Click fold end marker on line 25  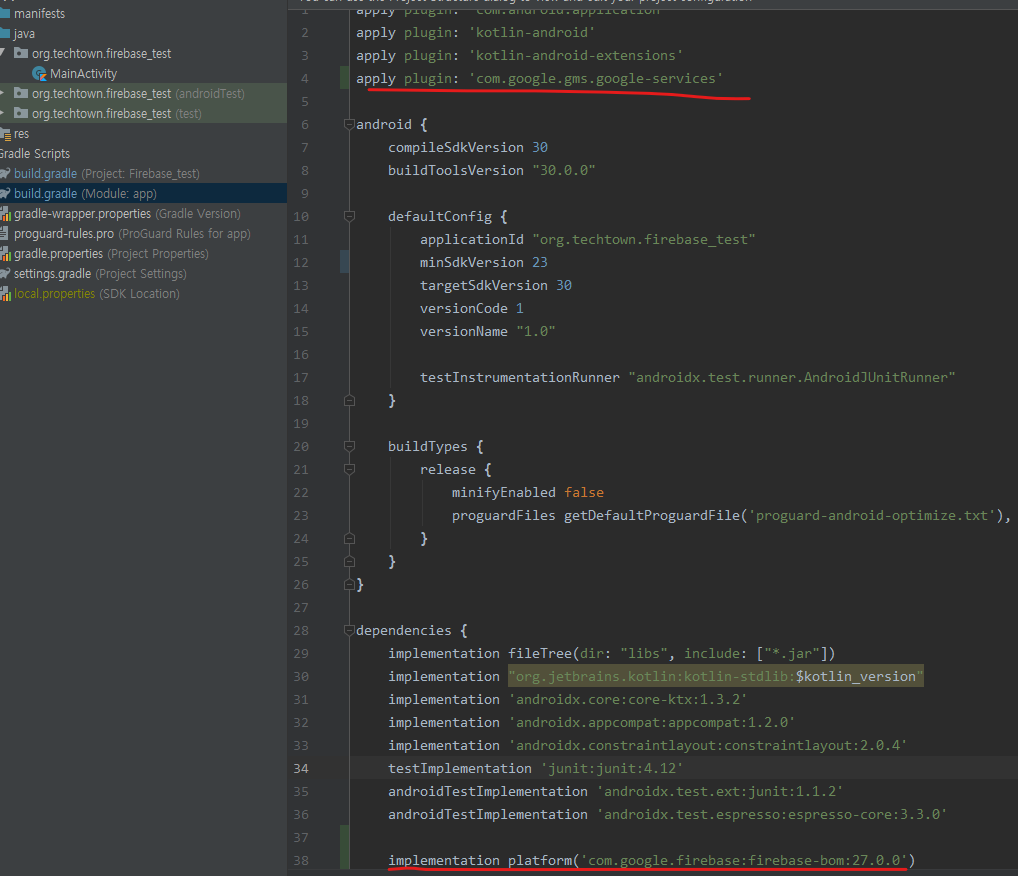click(x=349, y=561)
